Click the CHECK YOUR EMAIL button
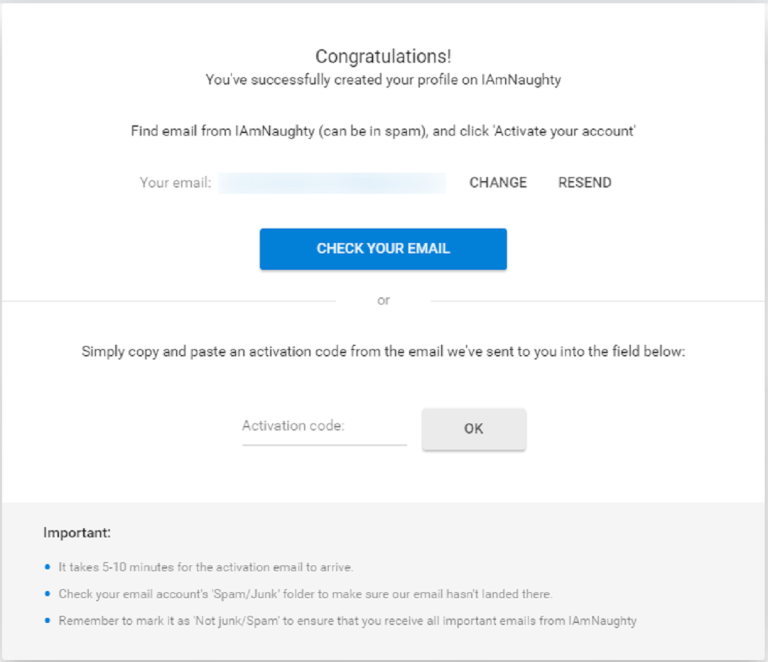 pos(383,249)
